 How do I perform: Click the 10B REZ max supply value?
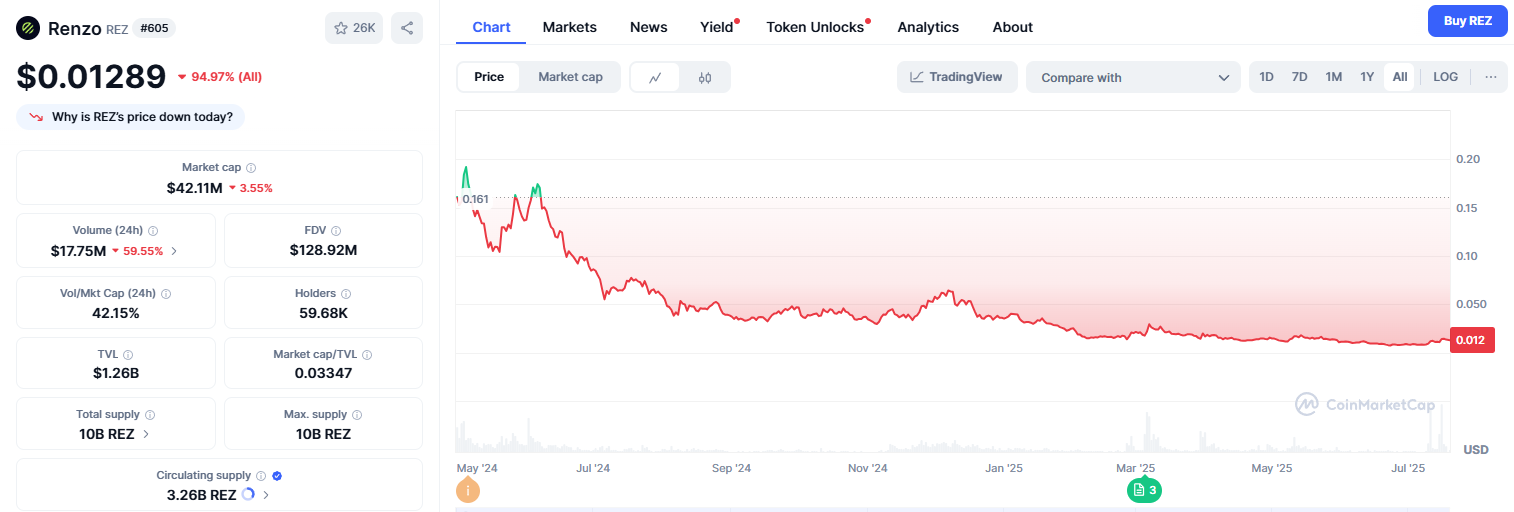(x=323, y=434)
